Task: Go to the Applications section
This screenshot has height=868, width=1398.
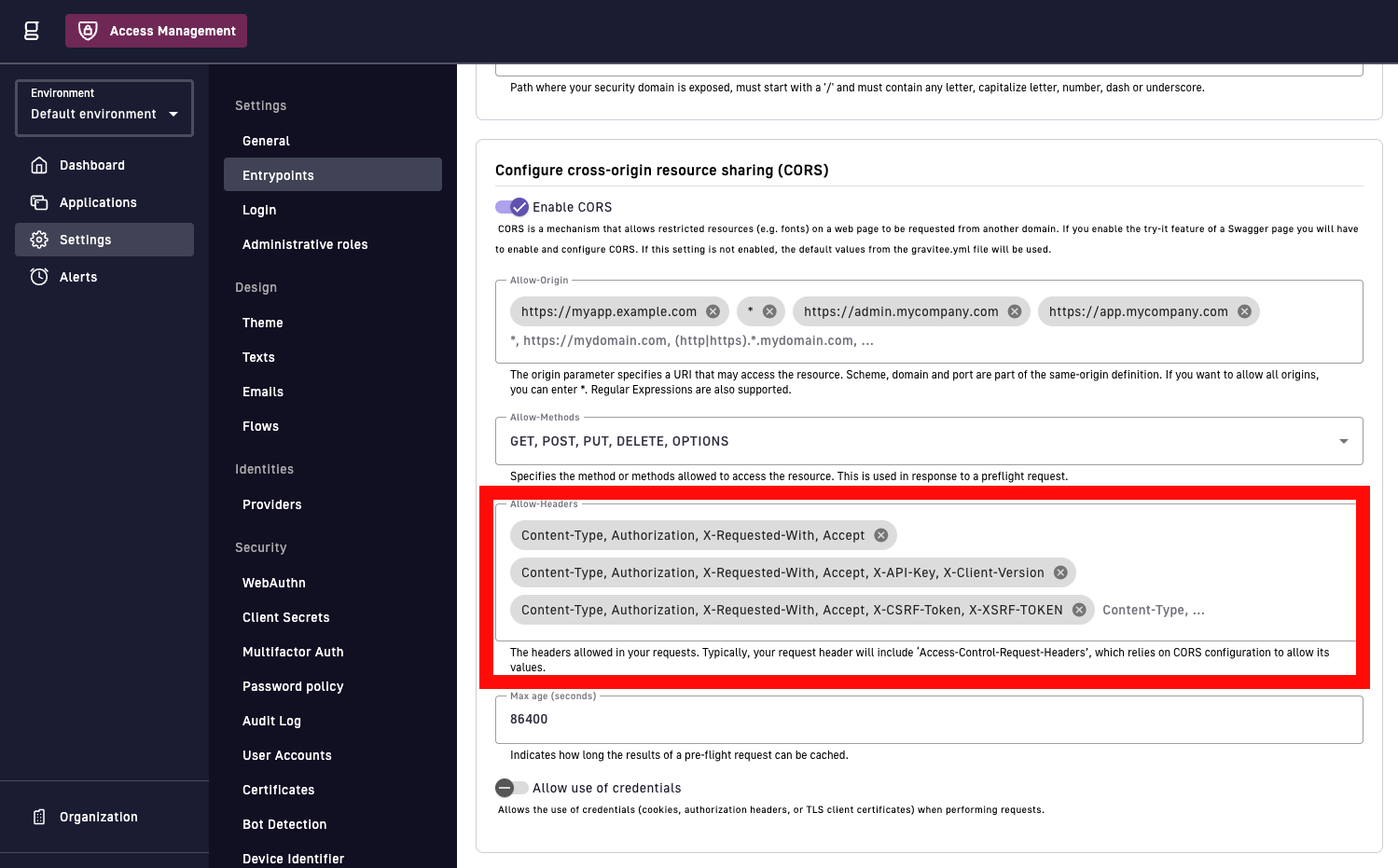Action: [x=98, y=202]
